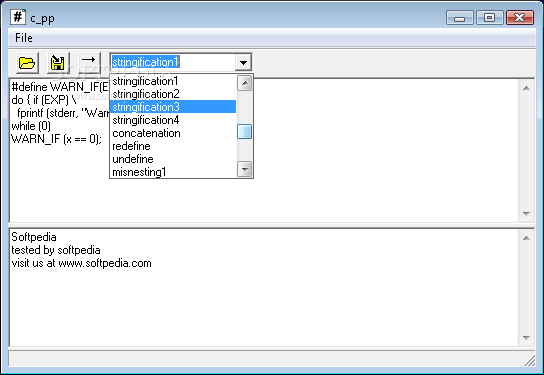Click the window resize grip corner

(530, 361)
